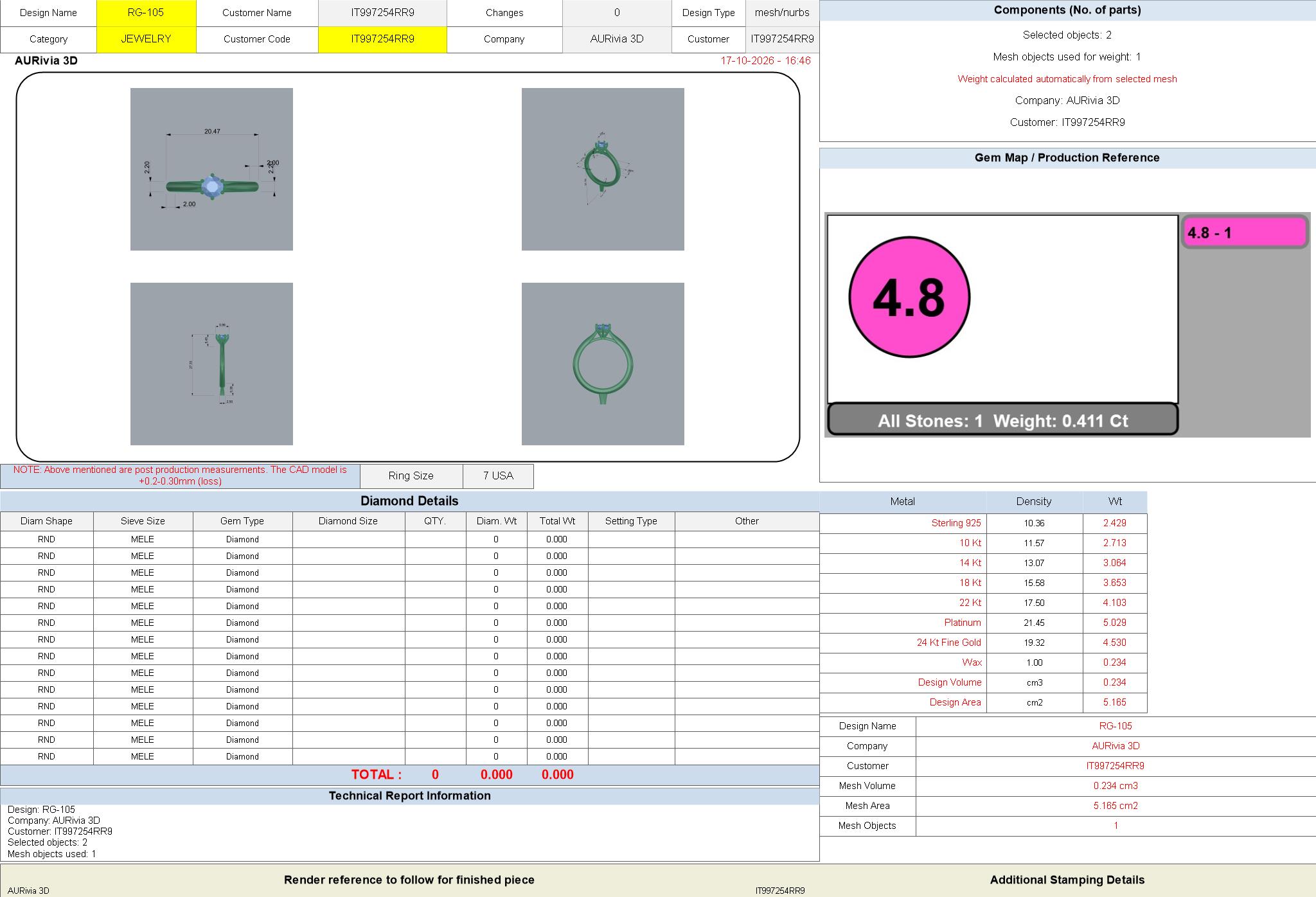This screenshot has width=1316, height=897.
Task: Click the Diamond Details section header
Action: [x=409, y=501]
